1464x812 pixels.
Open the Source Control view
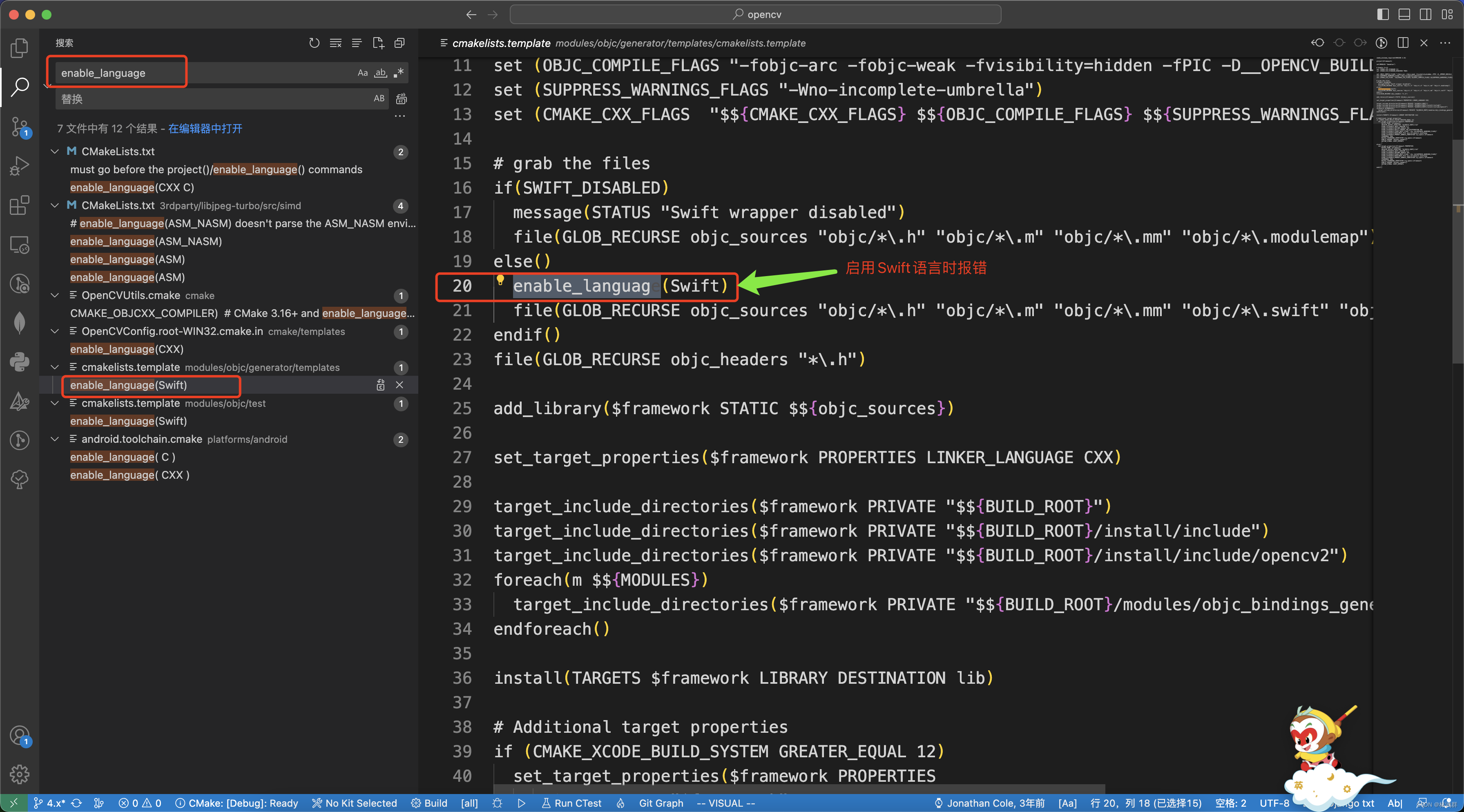tap(19, 126)
